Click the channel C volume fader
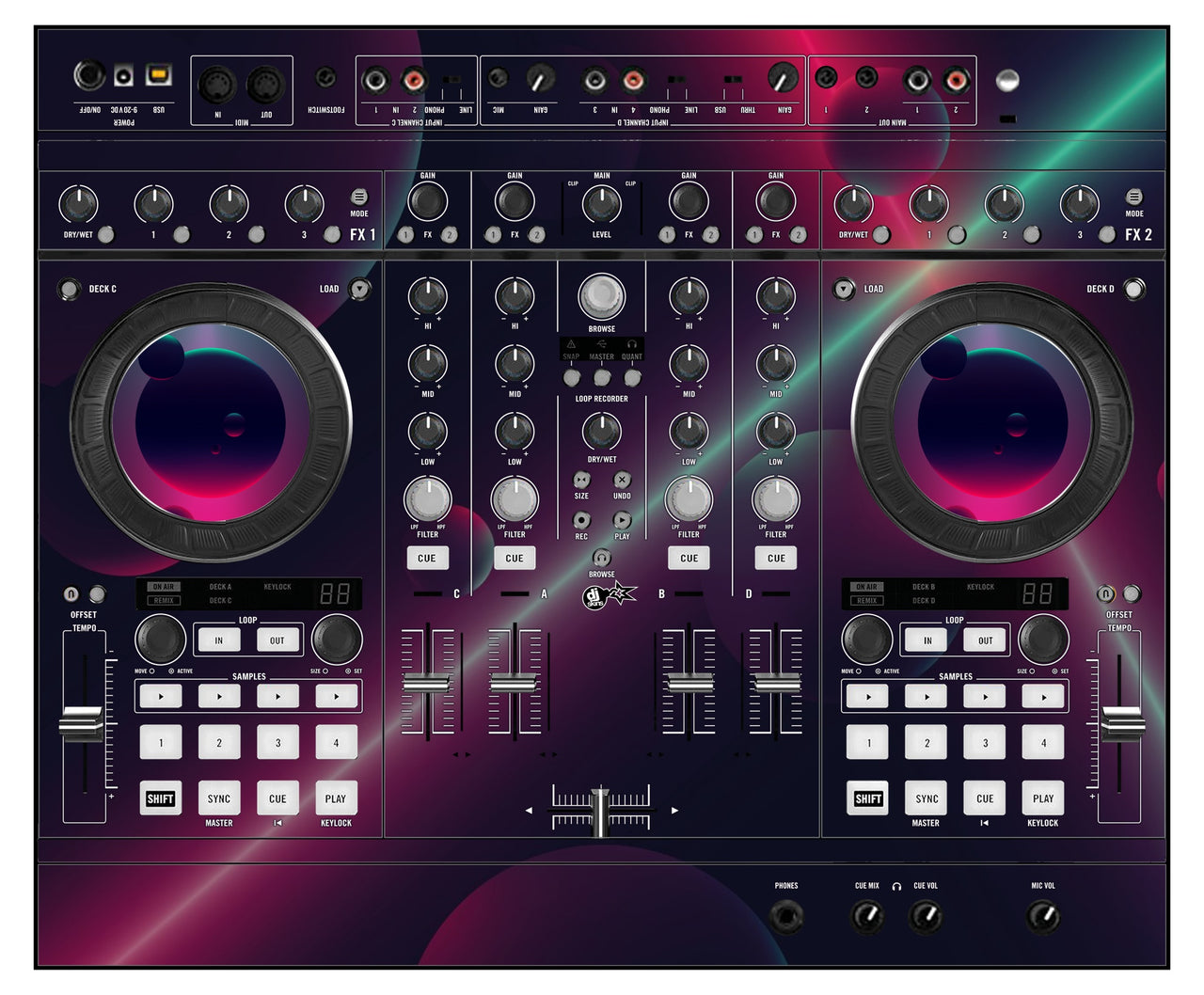The width and height of the screenshot is (1204, 995). 427,683
